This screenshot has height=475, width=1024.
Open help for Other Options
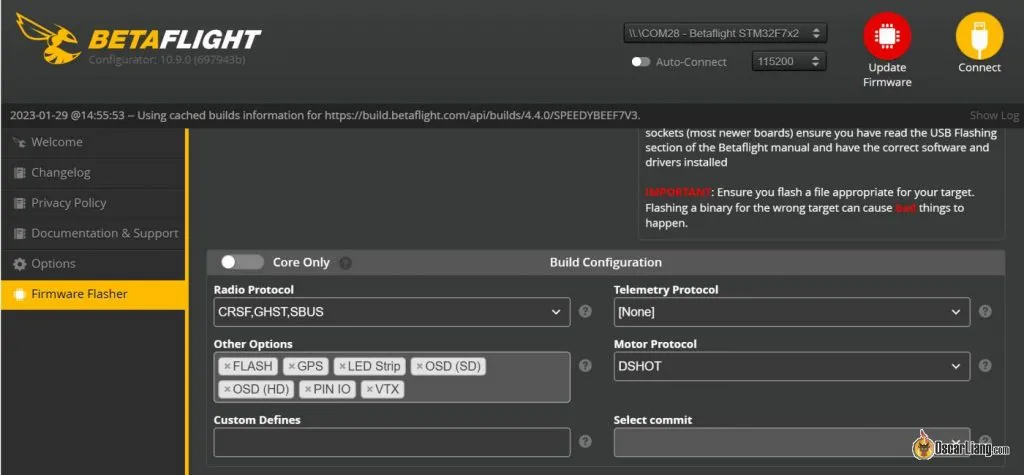coord(585,366)
